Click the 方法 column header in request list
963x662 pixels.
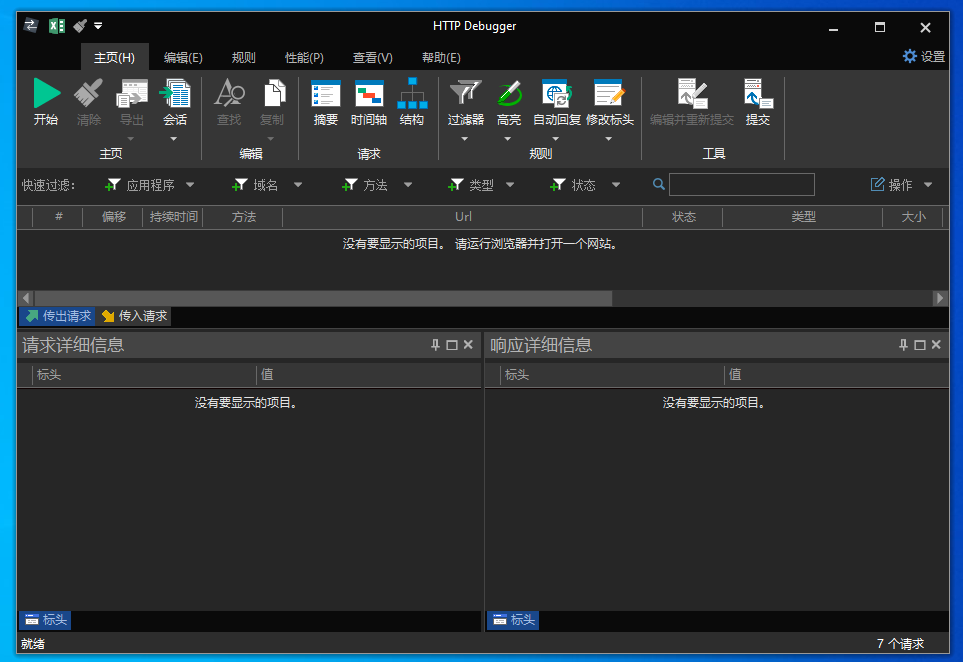(x=243, y=217)
